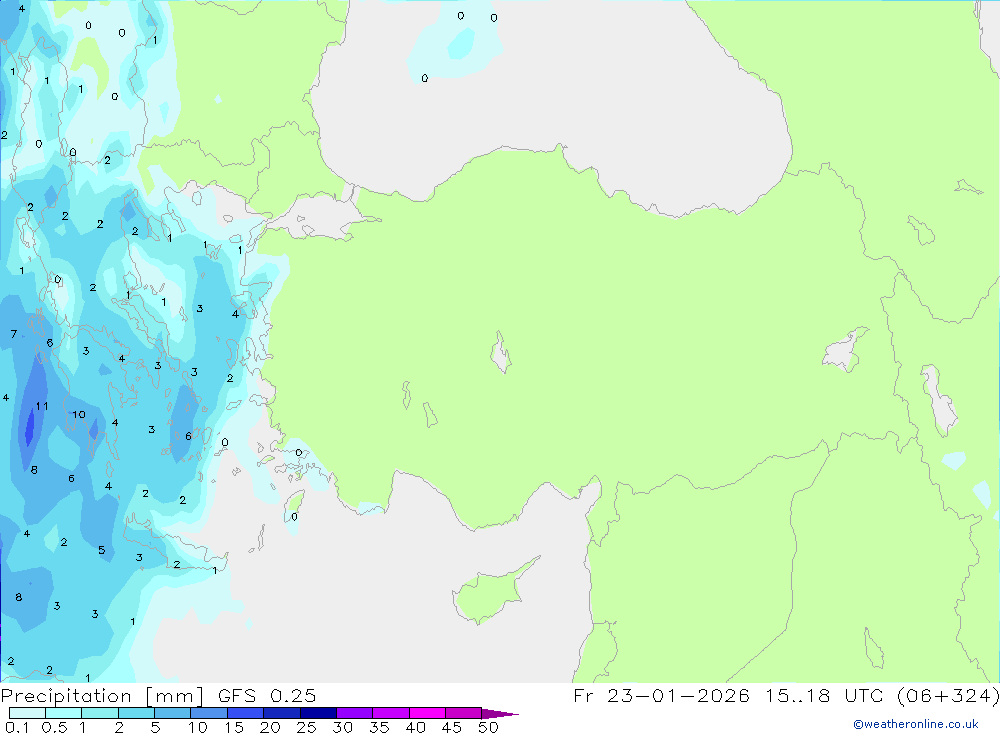
Task: Click the 0.5–1 mm legend color swatch
Action: [63, 713]
